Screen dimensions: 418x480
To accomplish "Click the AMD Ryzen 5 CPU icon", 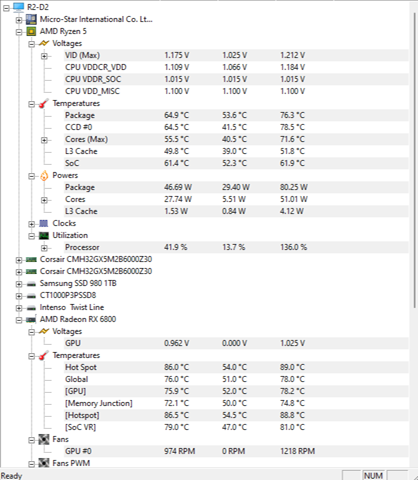I will [31, 31].
